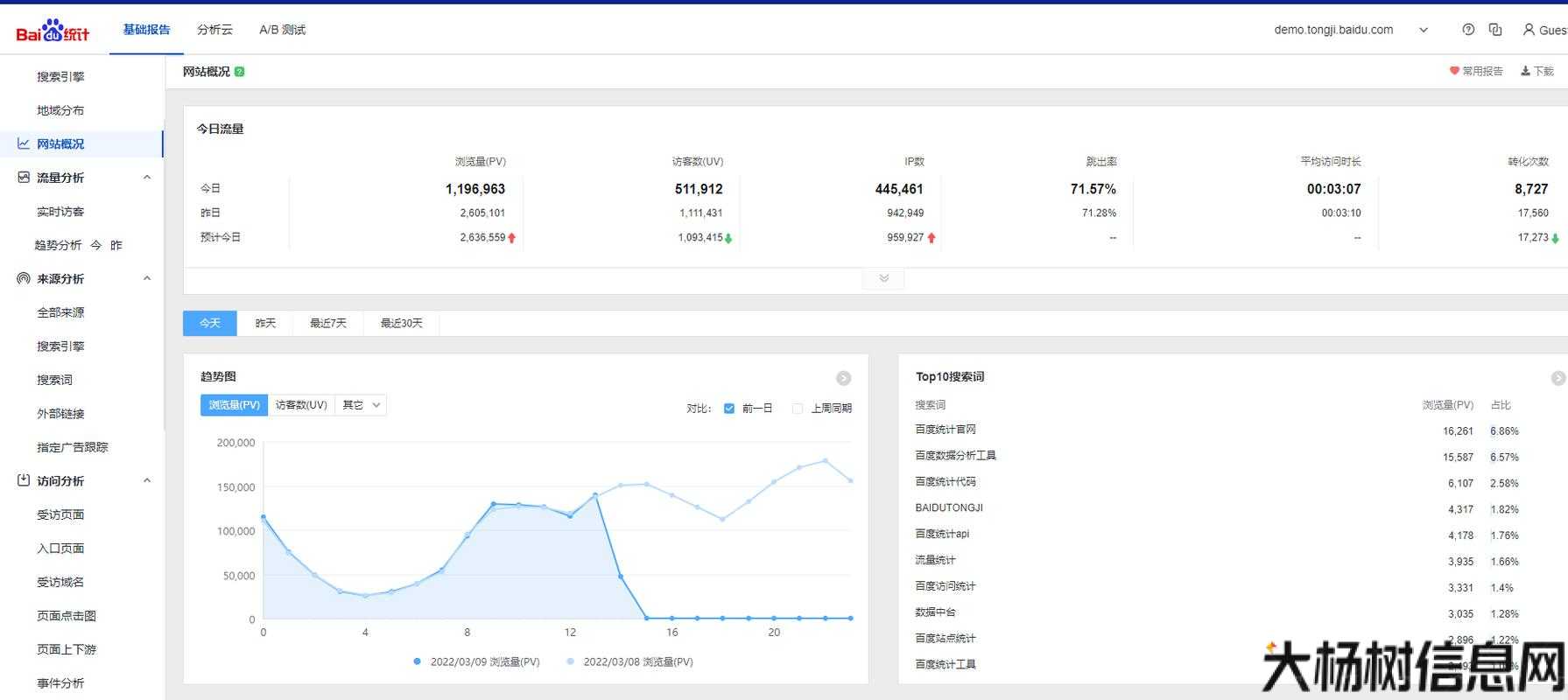Open Top10搜索词 details arrow icon
1568x700 pixels.
pyautogui.click(x=1557, y=378)
